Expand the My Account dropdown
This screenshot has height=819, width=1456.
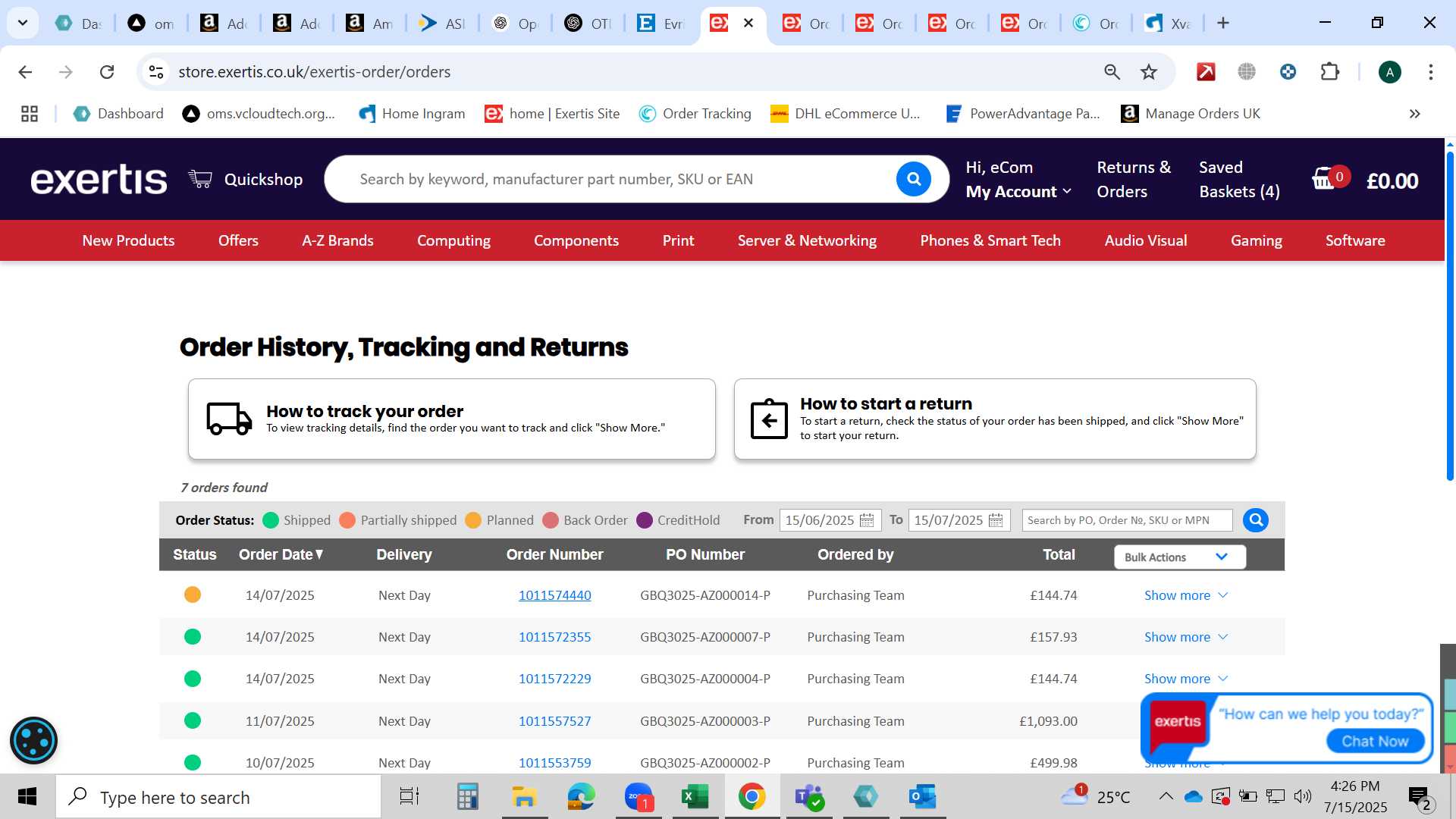1018,191
